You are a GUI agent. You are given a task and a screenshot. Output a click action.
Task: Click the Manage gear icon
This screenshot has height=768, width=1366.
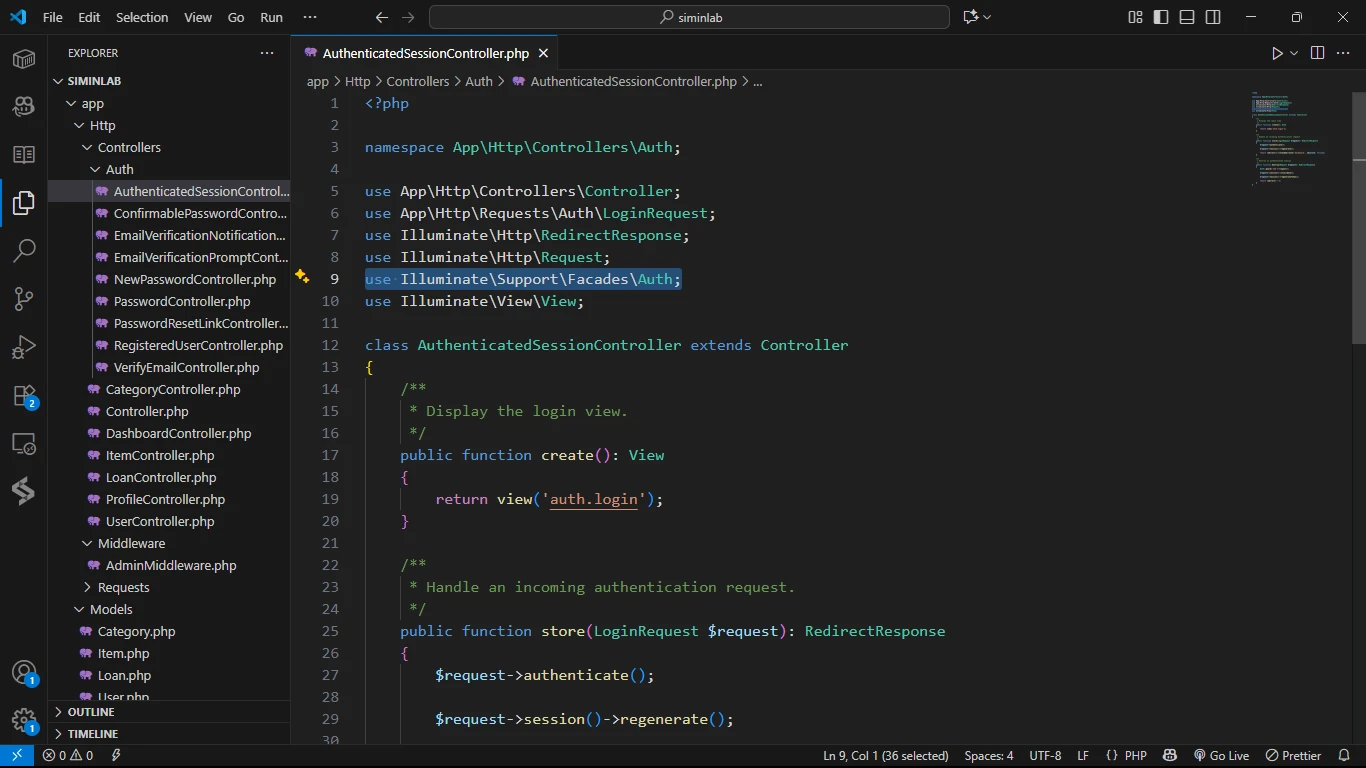click(x=24, y=720)
